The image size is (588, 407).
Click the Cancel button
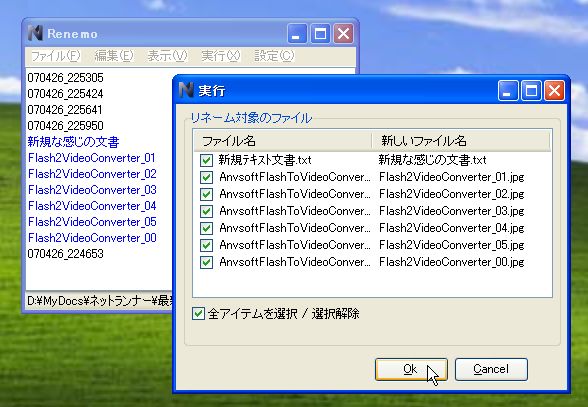coord(491,369)
